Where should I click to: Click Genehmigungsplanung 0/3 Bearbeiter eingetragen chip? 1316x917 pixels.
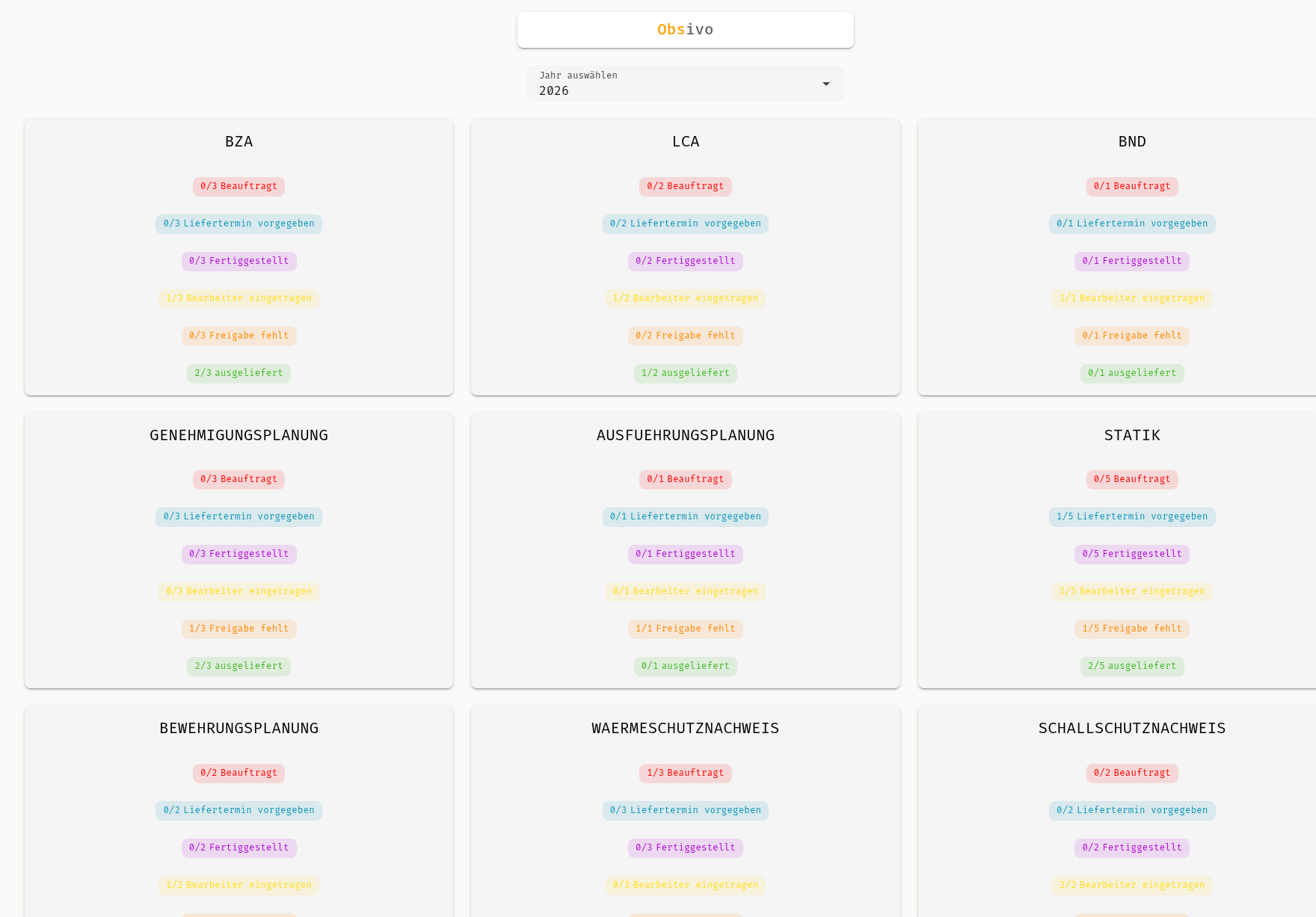(239, 592)
